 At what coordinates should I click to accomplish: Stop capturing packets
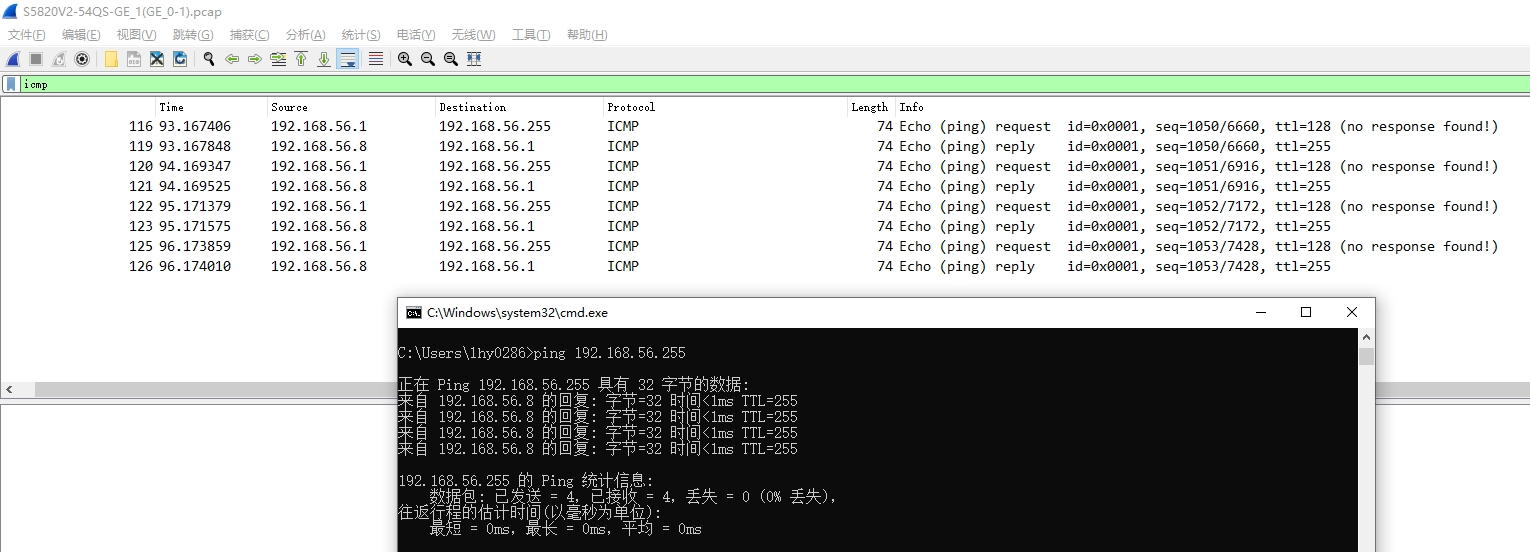[36, 59]
